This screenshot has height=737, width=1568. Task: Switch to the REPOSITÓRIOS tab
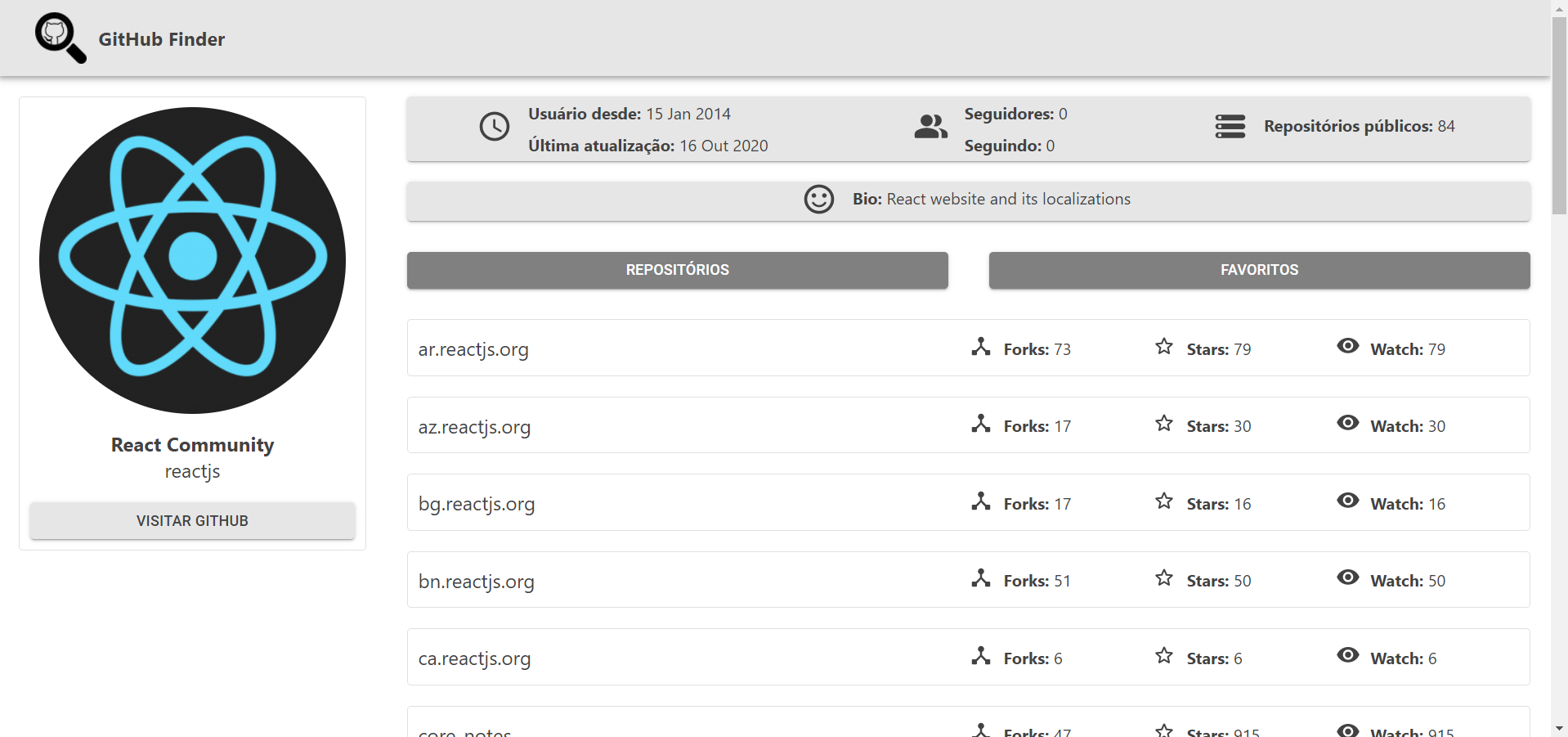point(677,270)
